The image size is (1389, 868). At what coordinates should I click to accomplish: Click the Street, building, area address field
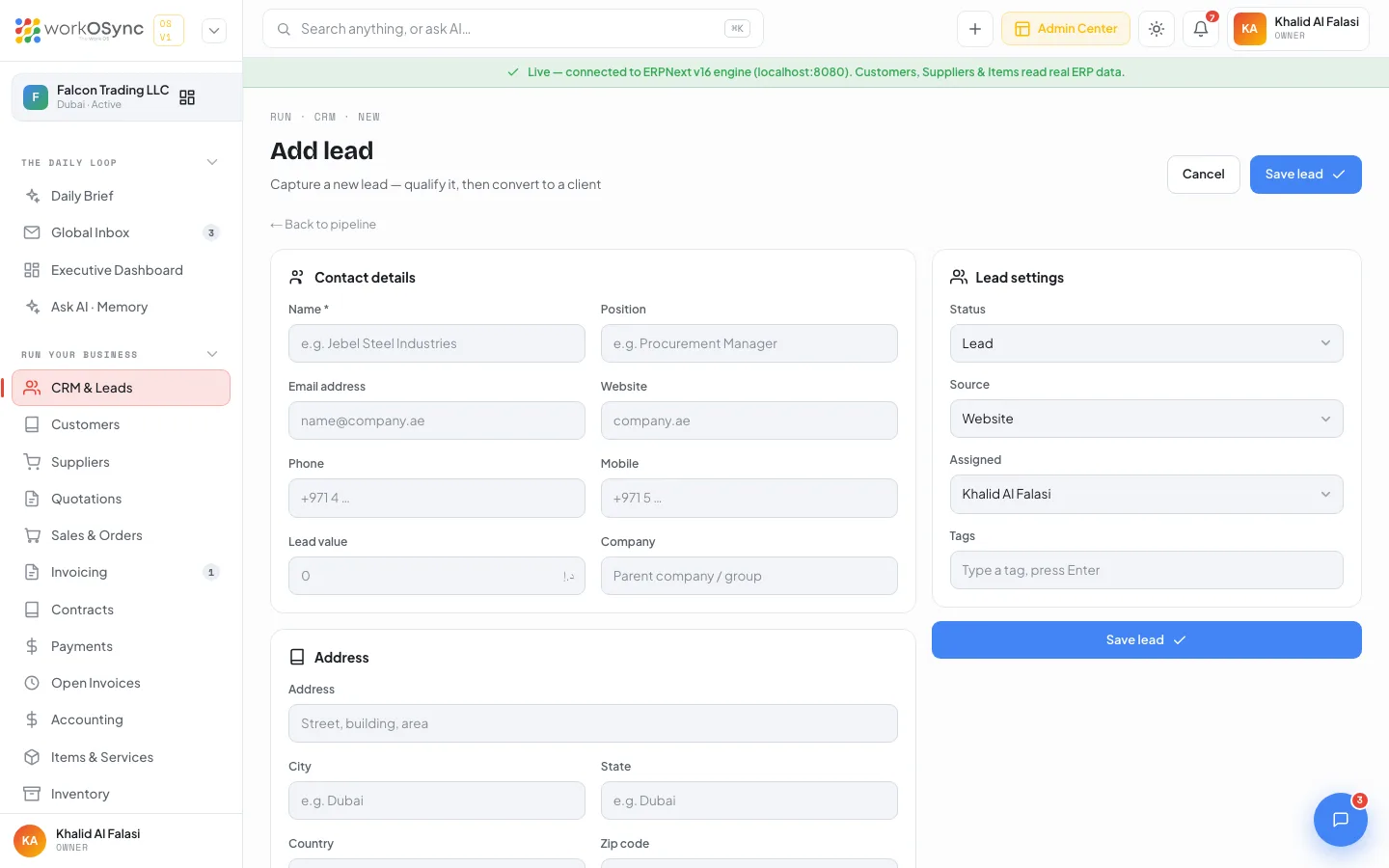pyautogui.click(x=592, y=723)
